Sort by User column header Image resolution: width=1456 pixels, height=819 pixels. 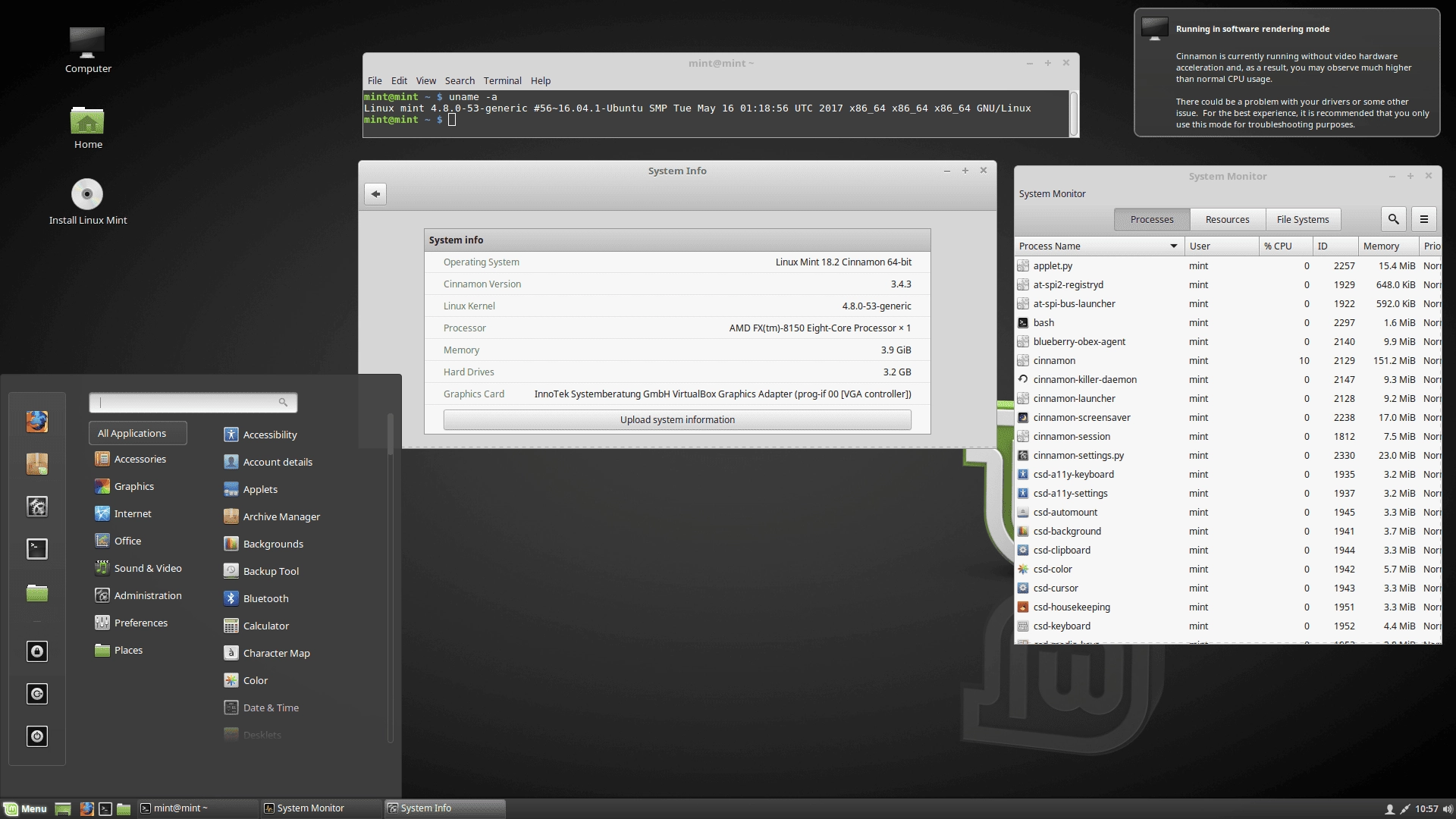(1222, 246)
